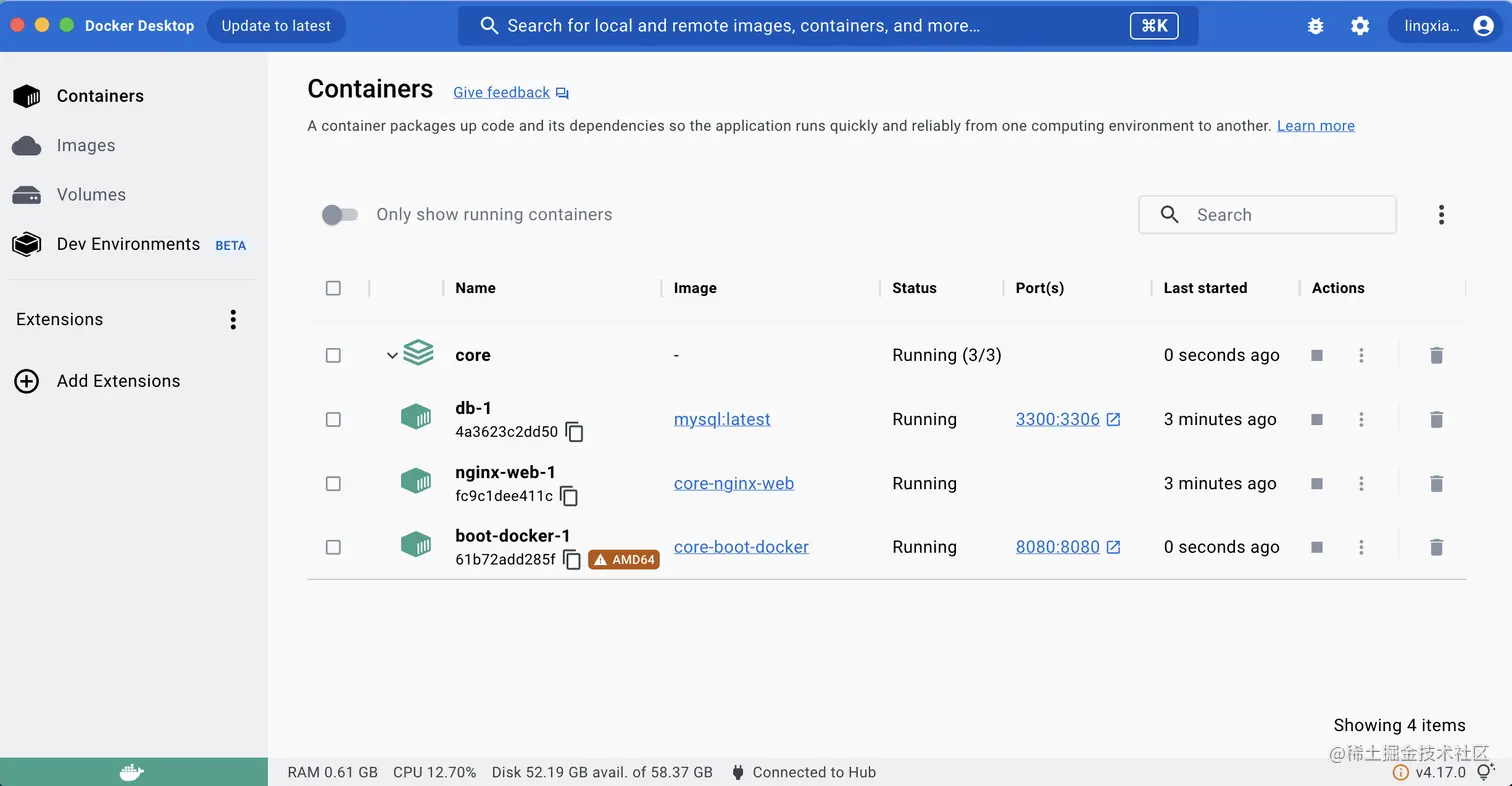The width and height of the screenshot is (1512, 786).
Task: Collapse the core stack group
Action: click(392, 356)
